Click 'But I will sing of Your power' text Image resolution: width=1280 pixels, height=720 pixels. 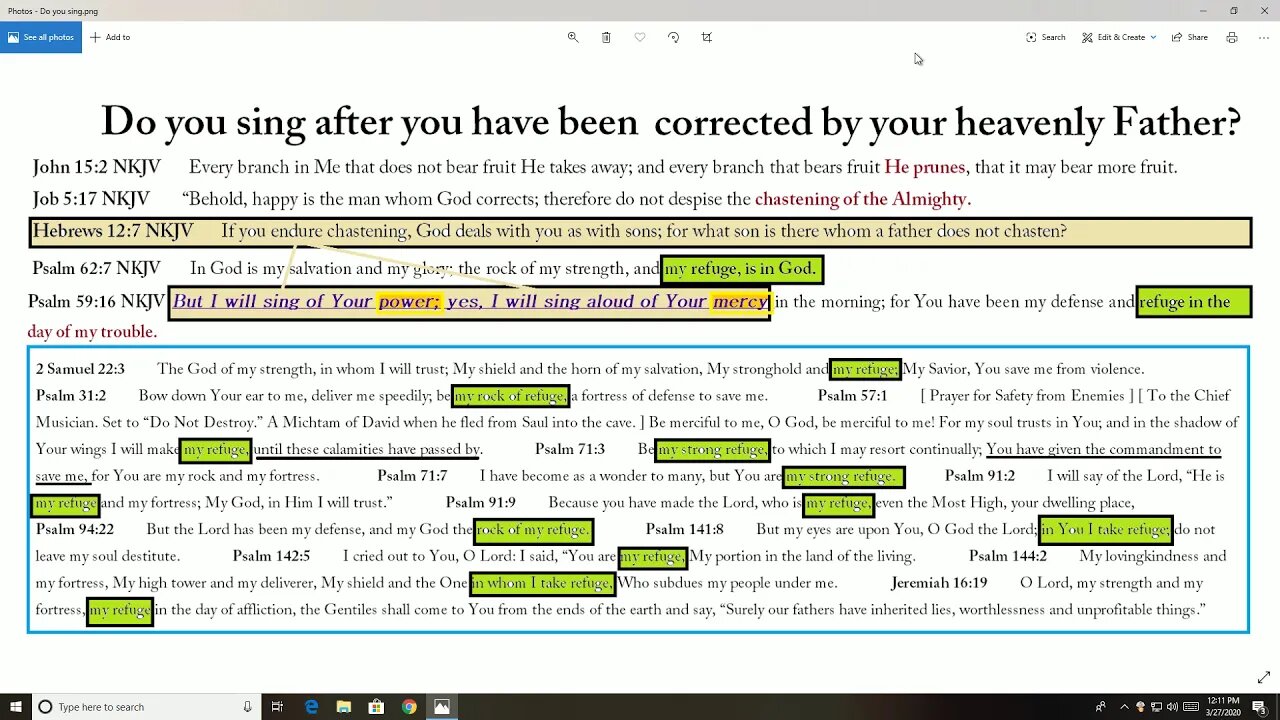(x=306, y=301)
